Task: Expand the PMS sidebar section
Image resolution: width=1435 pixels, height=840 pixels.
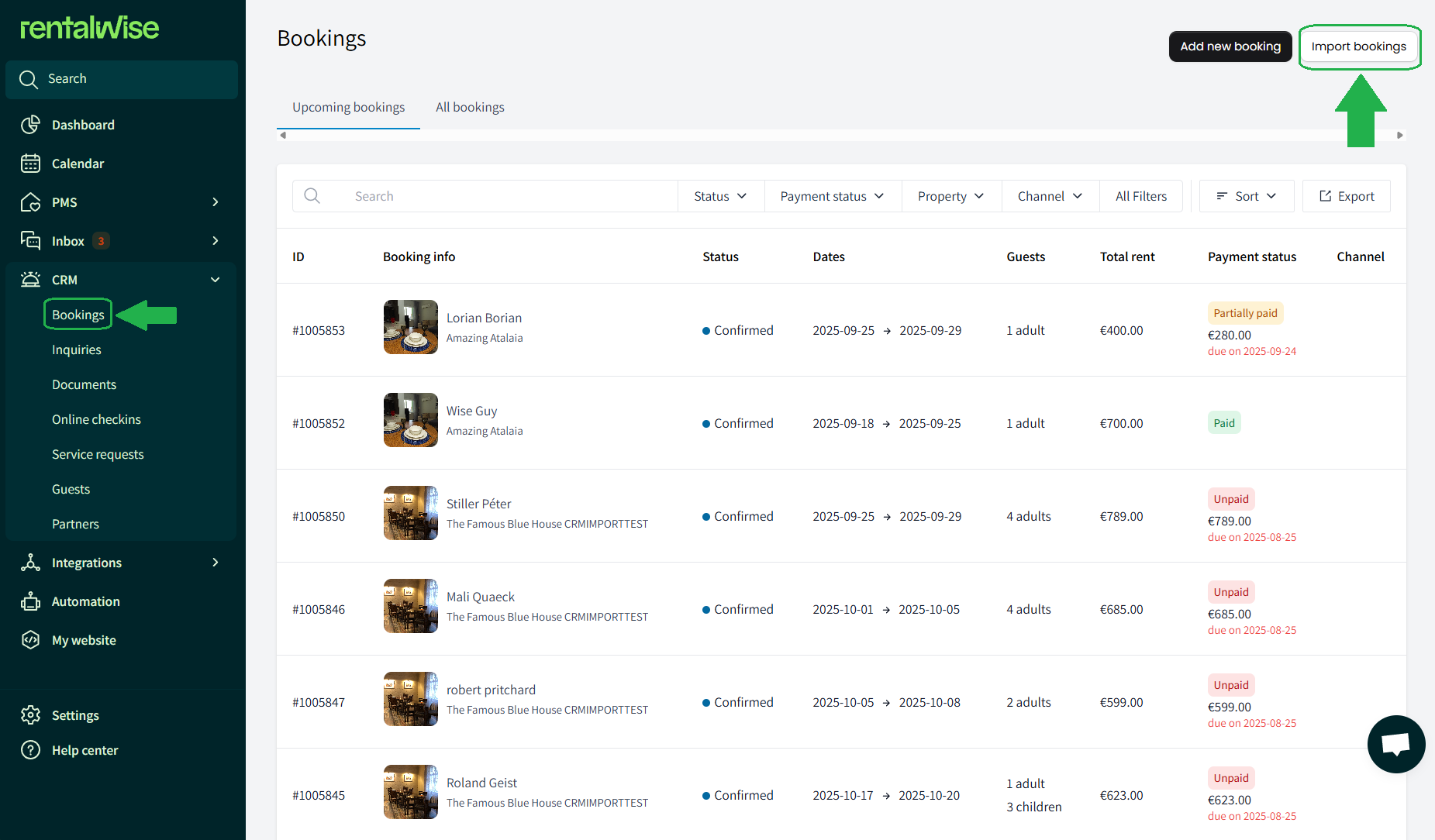Action: click(215, 202)
